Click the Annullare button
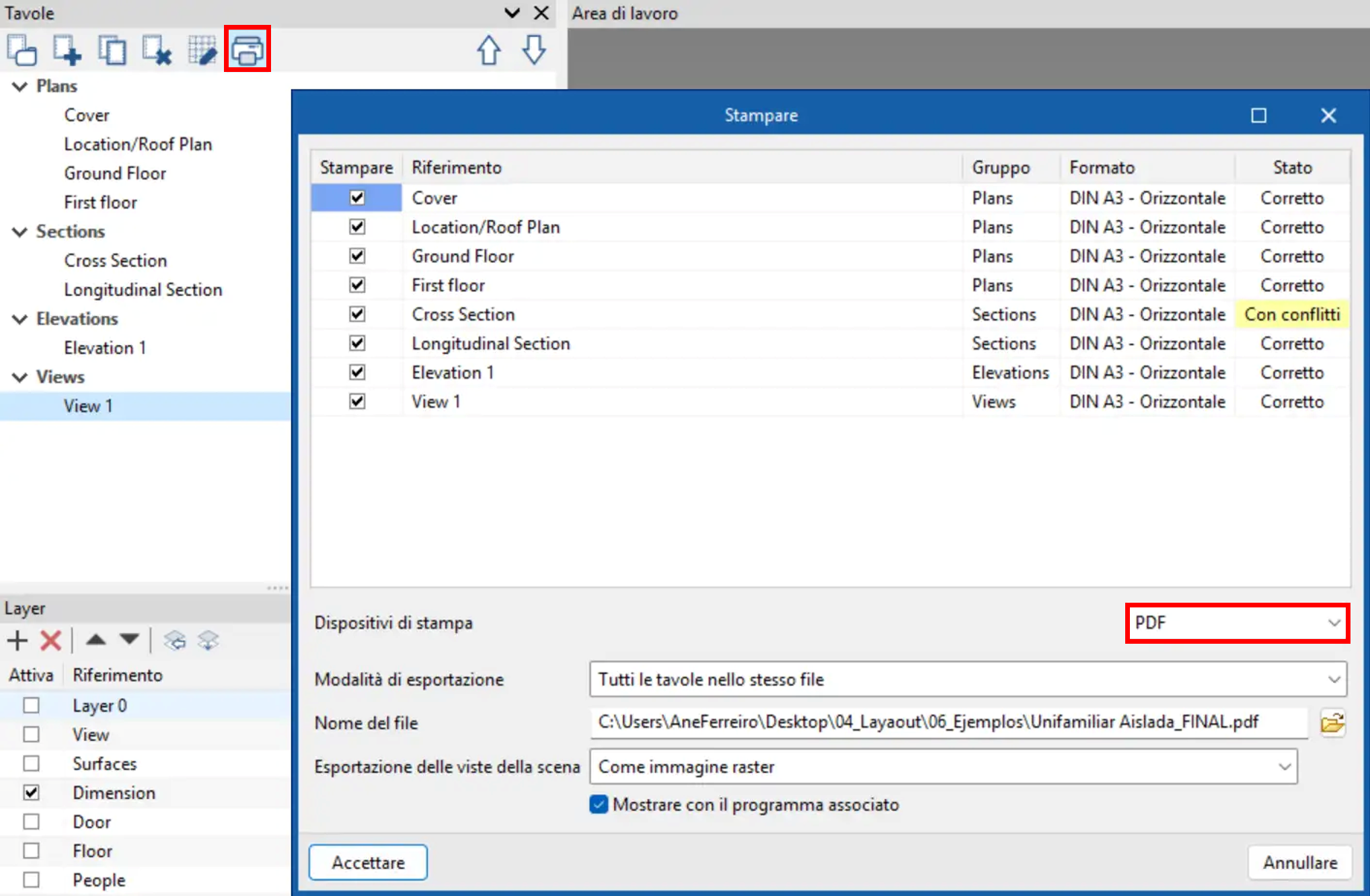Image resolution: width=1370 pixels, height=896 pixels. click(x=1299, y=862)
